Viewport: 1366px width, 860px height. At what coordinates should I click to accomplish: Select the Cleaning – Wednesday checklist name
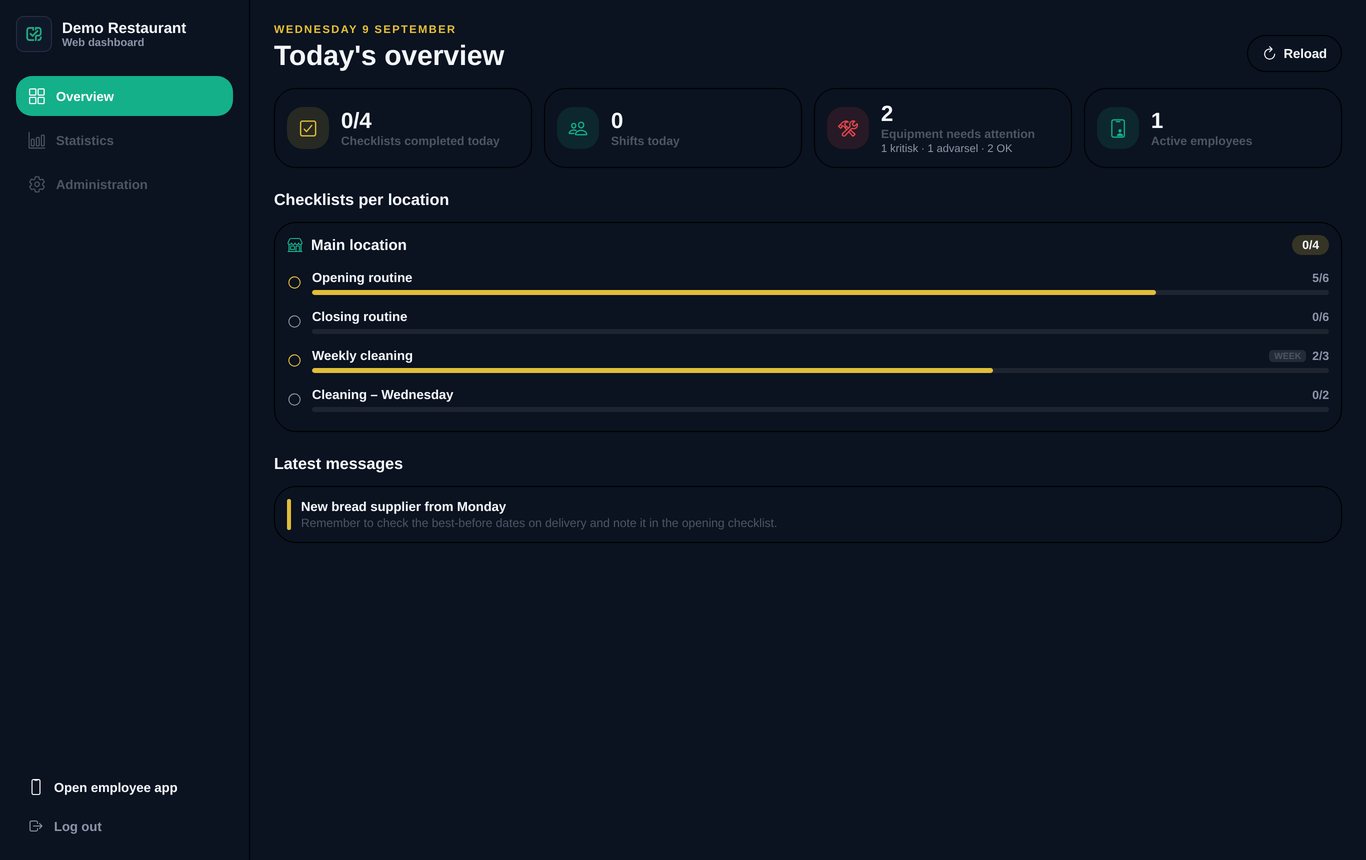click(382, 395)
